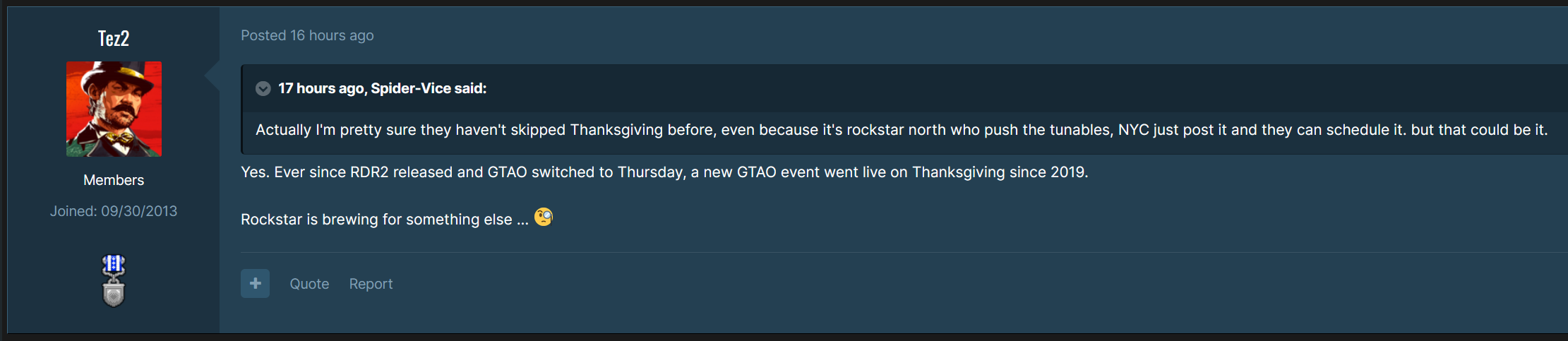1568x341 pixels.
Task: Click the word 'said:' in the quote header
Action: click(x=470, y=88)
